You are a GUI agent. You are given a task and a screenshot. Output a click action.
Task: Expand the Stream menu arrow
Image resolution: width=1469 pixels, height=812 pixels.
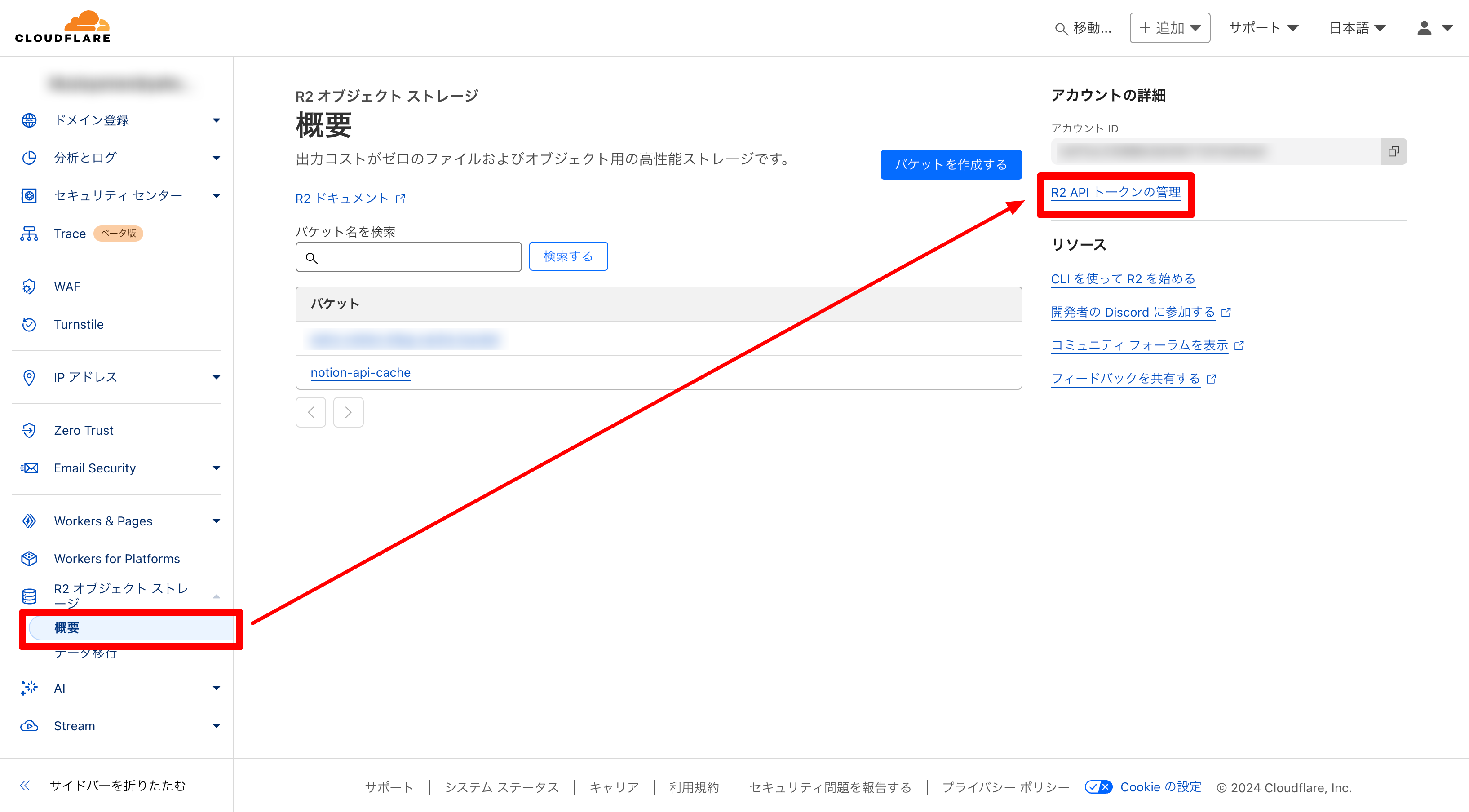(x=216, y=726)
